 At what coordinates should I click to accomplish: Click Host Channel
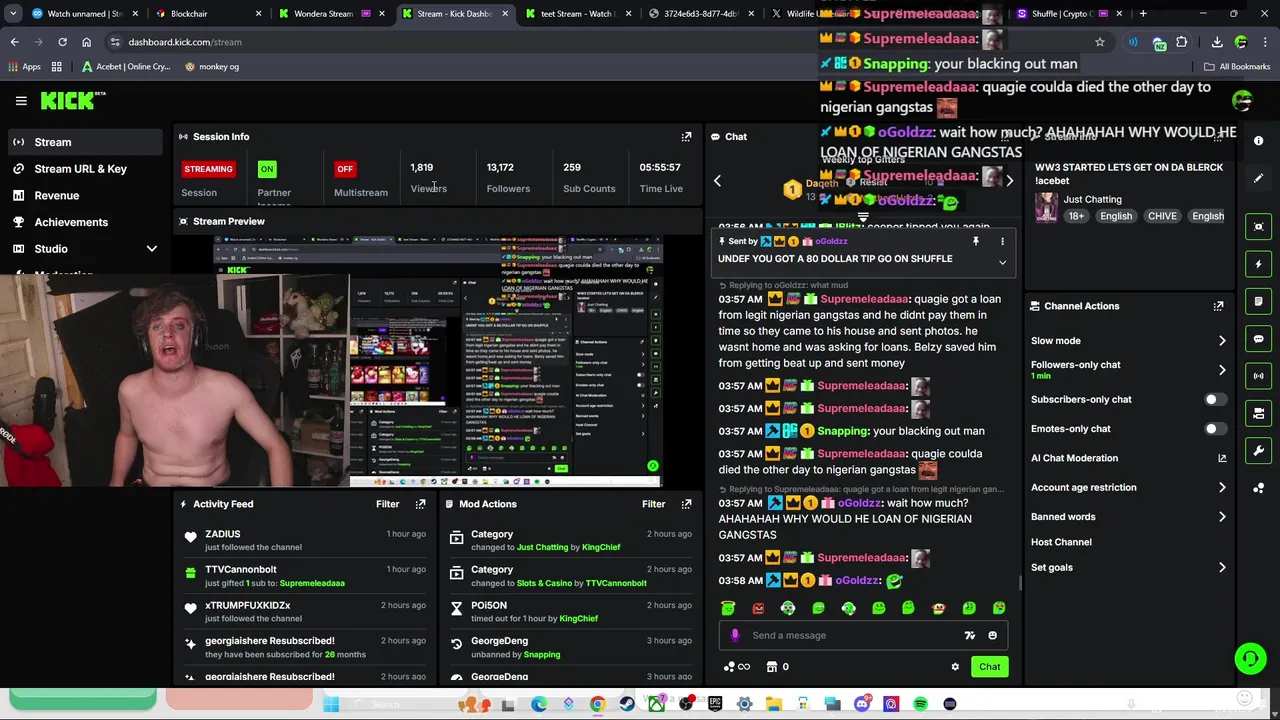tap(1061, 542)
